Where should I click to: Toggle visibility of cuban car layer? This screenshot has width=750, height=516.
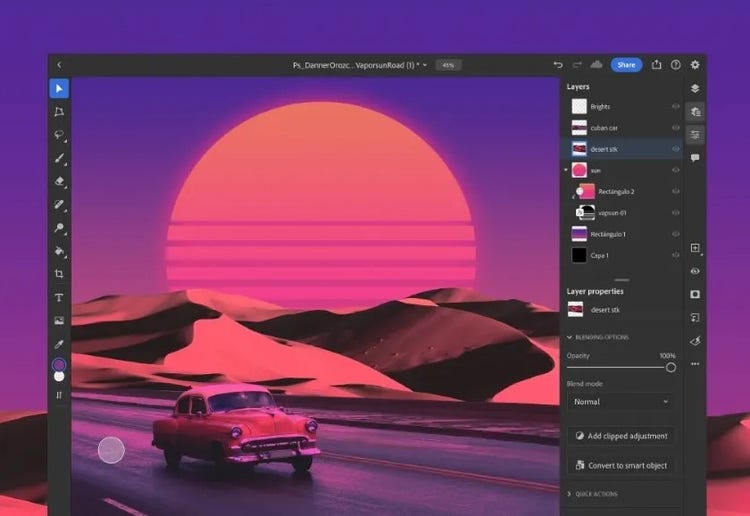(x=676, y=128)
